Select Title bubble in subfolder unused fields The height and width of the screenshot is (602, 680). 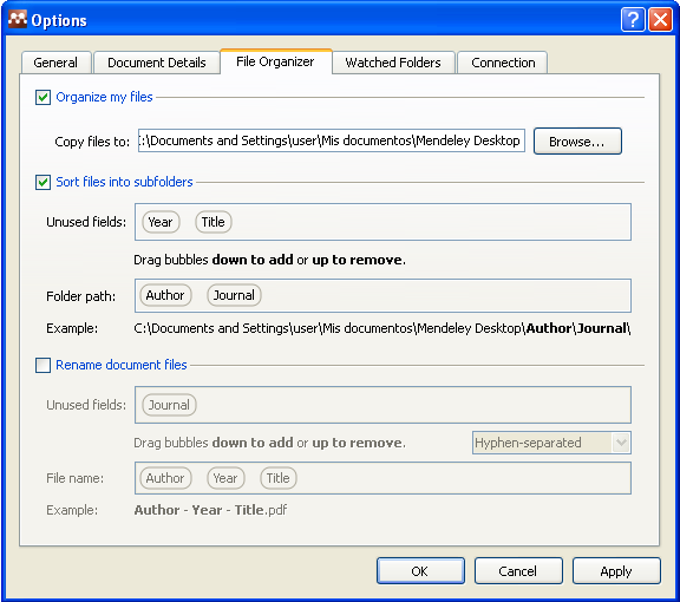click(213, 222)
